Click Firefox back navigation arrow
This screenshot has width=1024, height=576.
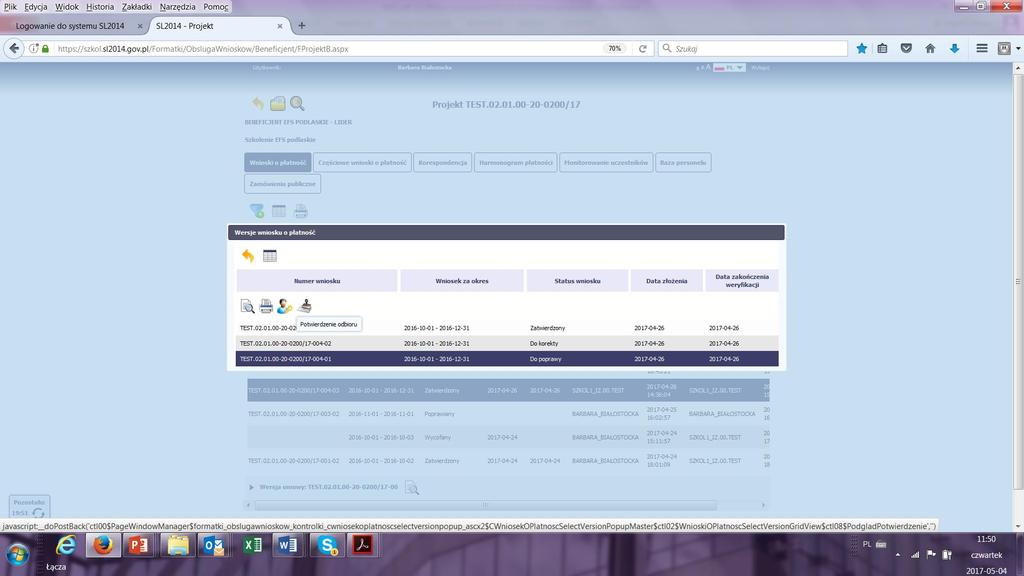[14, 48]
